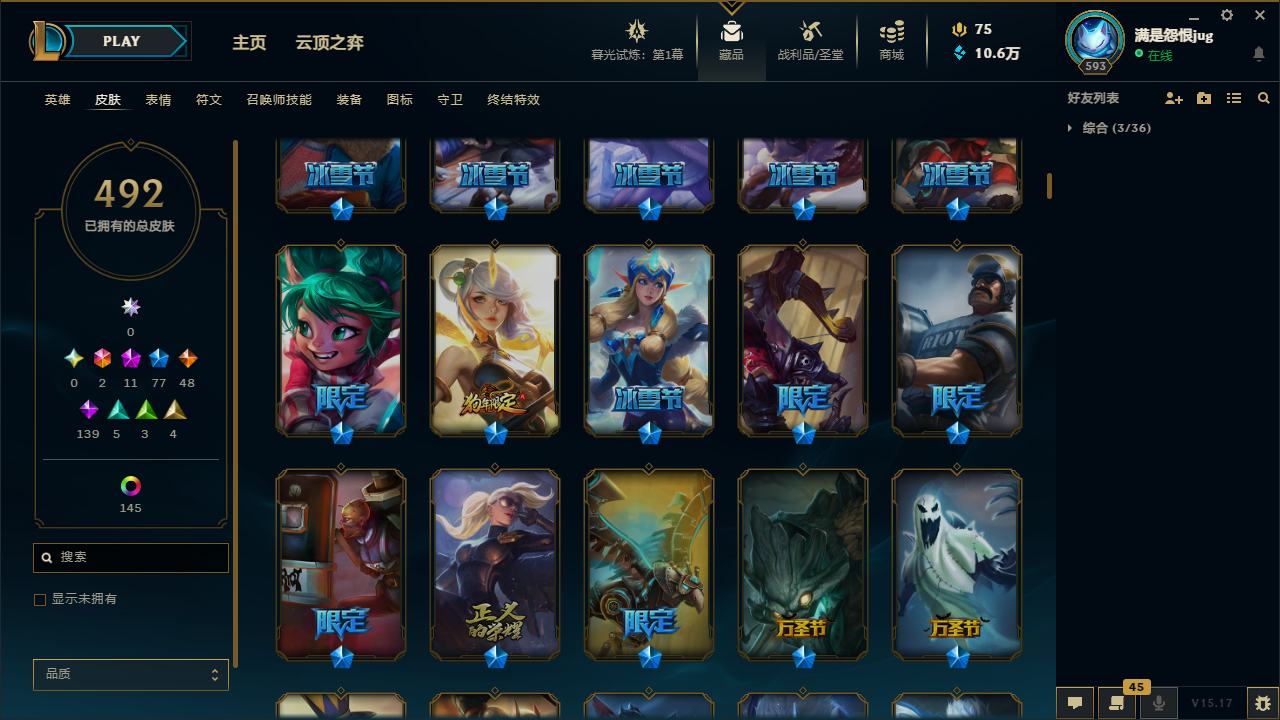Expand the 综合 (3/36) friend group

[1110, 128]
